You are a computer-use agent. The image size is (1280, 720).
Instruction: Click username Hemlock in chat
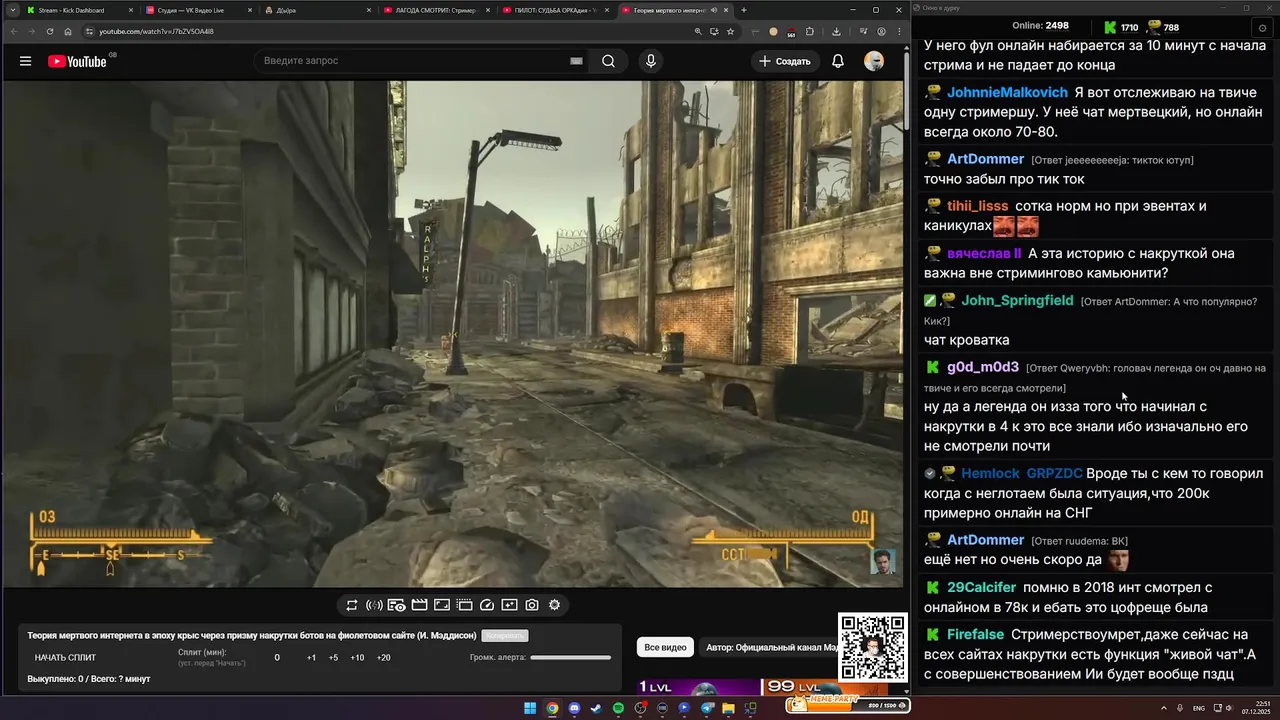[x=990, y=473]
